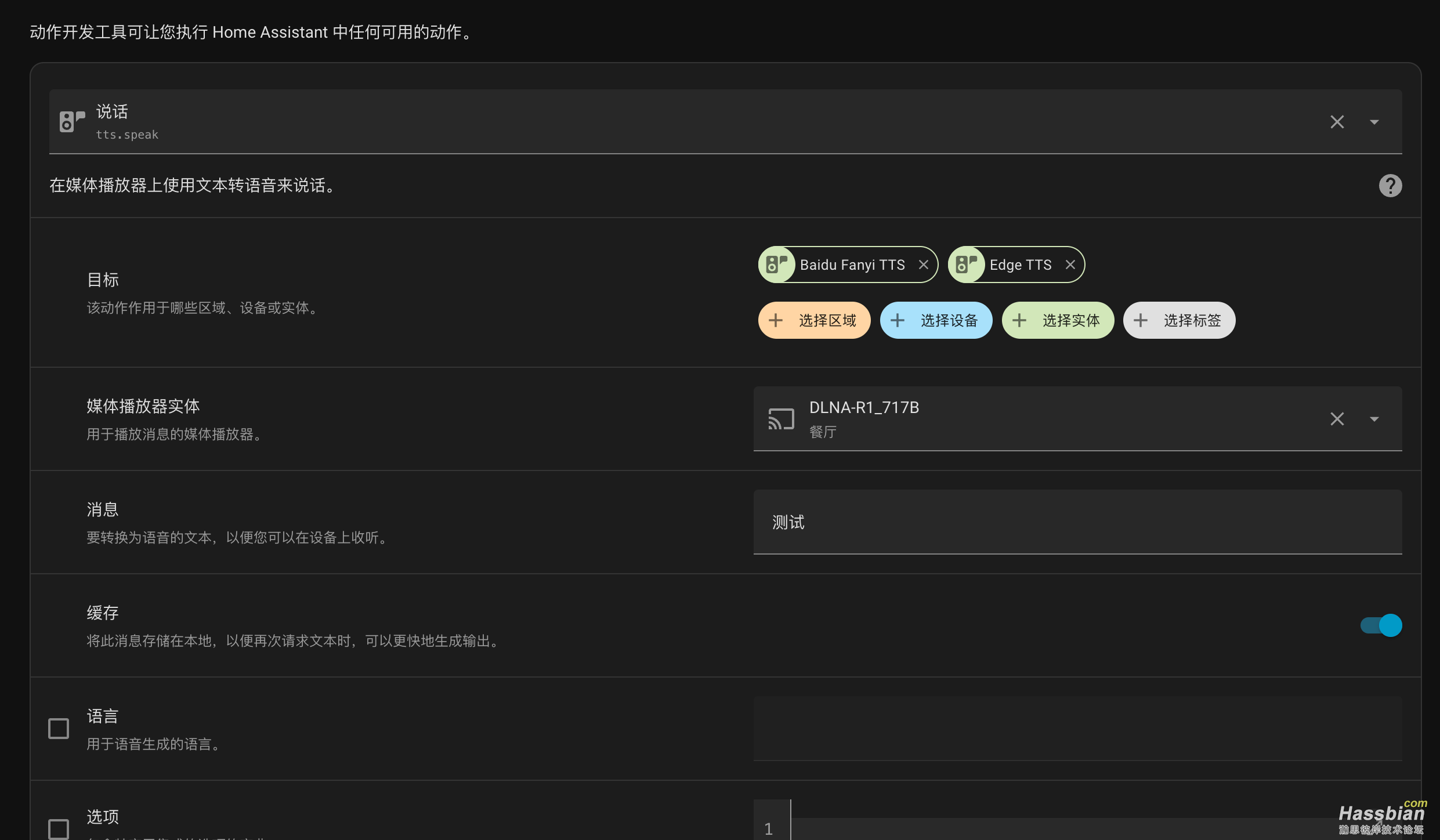Click the options code editor line 1

point(1077,829)
